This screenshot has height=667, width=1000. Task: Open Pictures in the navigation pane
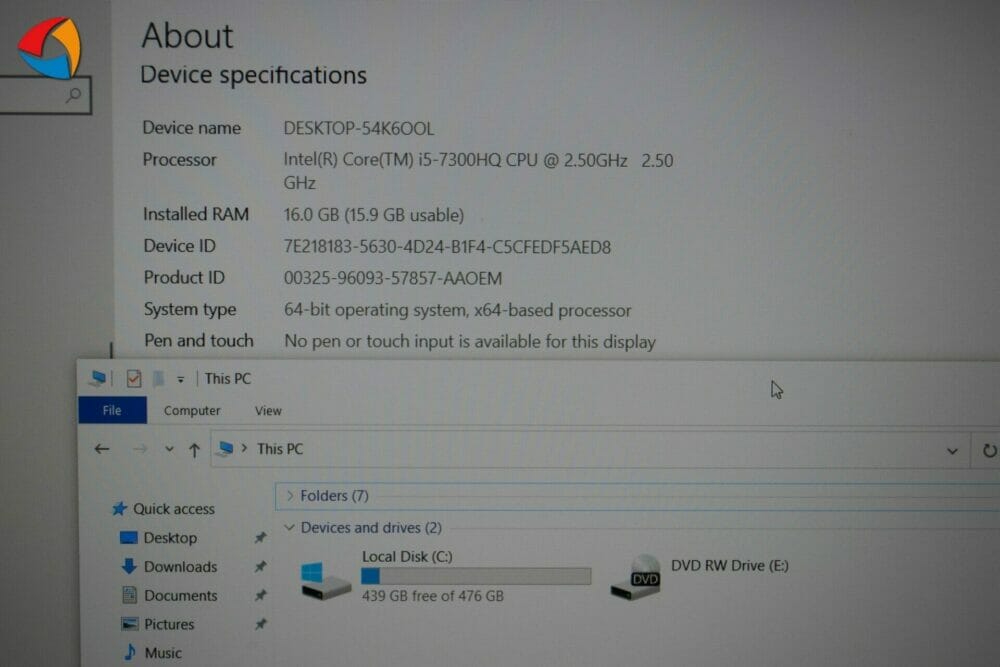tap(169, 624)
